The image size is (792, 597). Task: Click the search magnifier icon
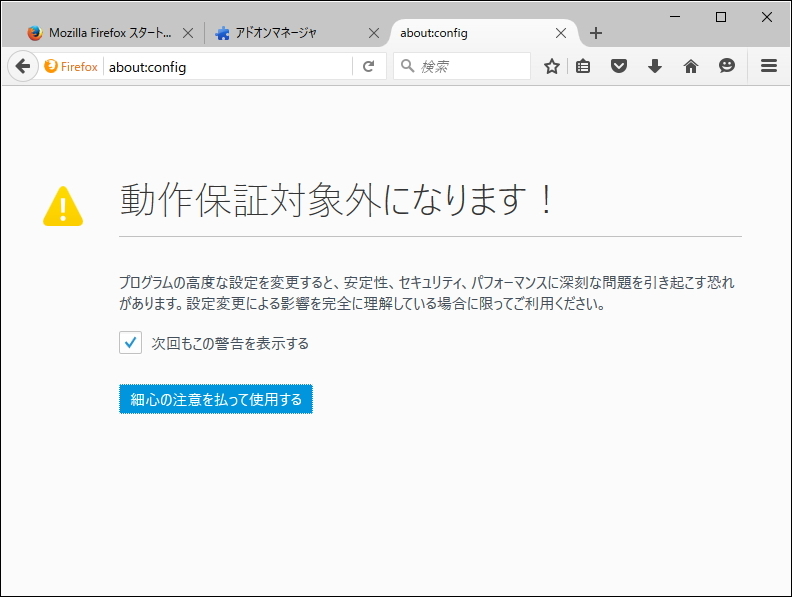click(x=407, y=66)
